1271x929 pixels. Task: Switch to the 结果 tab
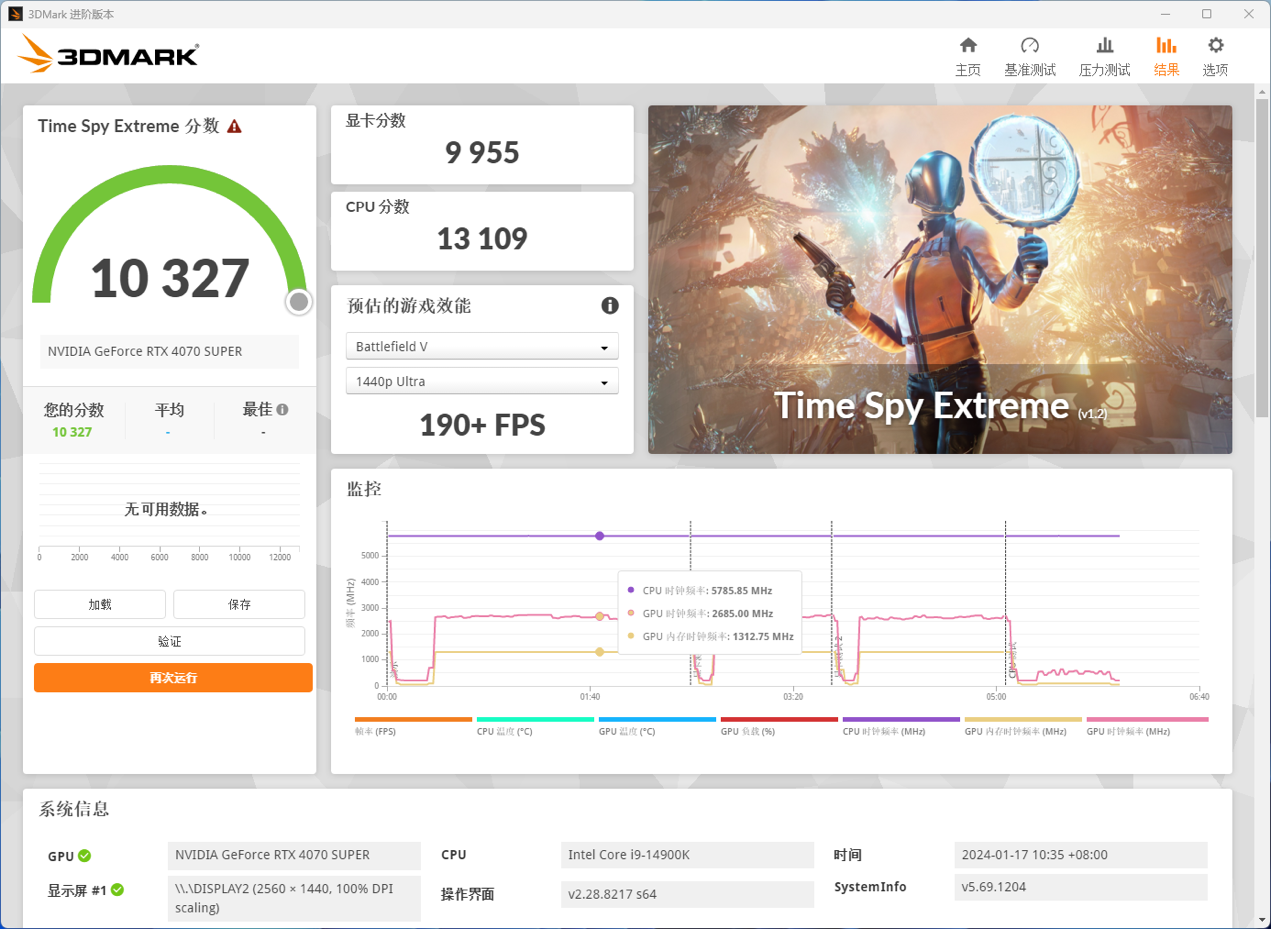click(x=1165, y=55)
